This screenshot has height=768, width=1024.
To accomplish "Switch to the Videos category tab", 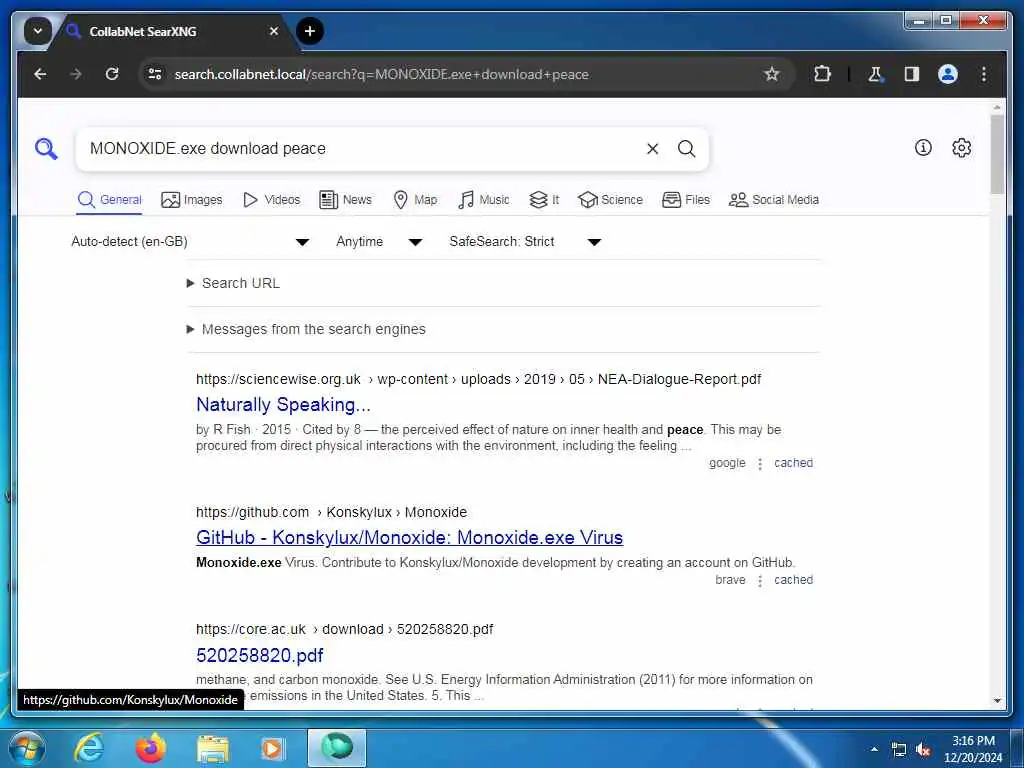I will [x=272, y=200].
